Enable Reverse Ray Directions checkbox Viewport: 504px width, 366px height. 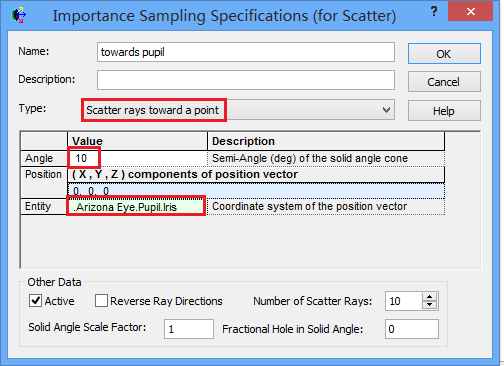(x=101, y=301)
